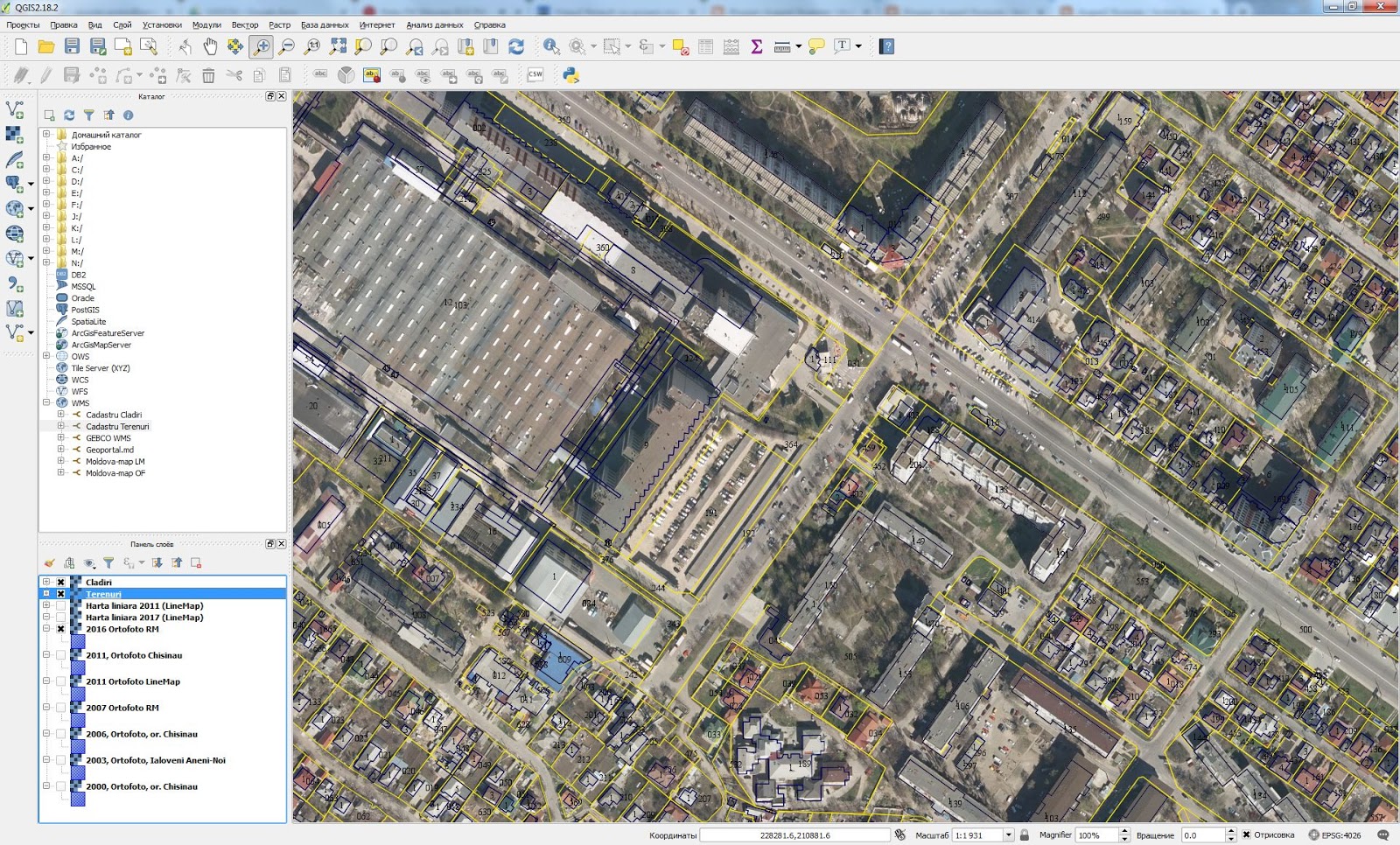Add a raster layer from the side toolbar
This screenshot has height=845, width=1400.
point(14,134)
